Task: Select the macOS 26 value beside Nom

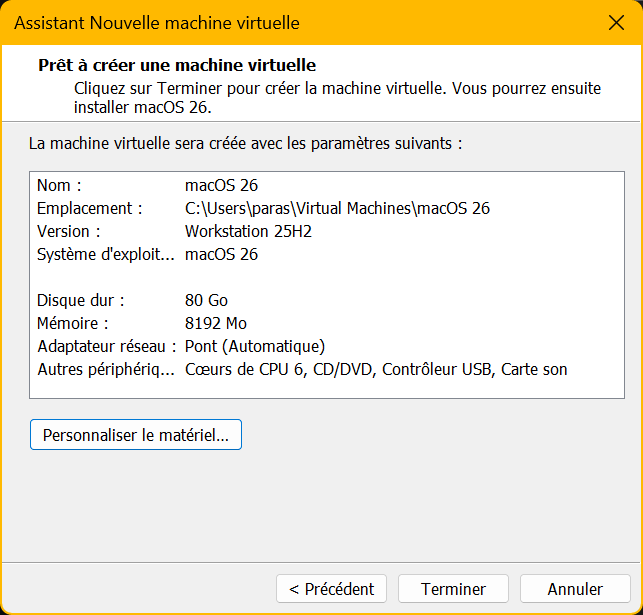Action: click(x=221, y=186)
